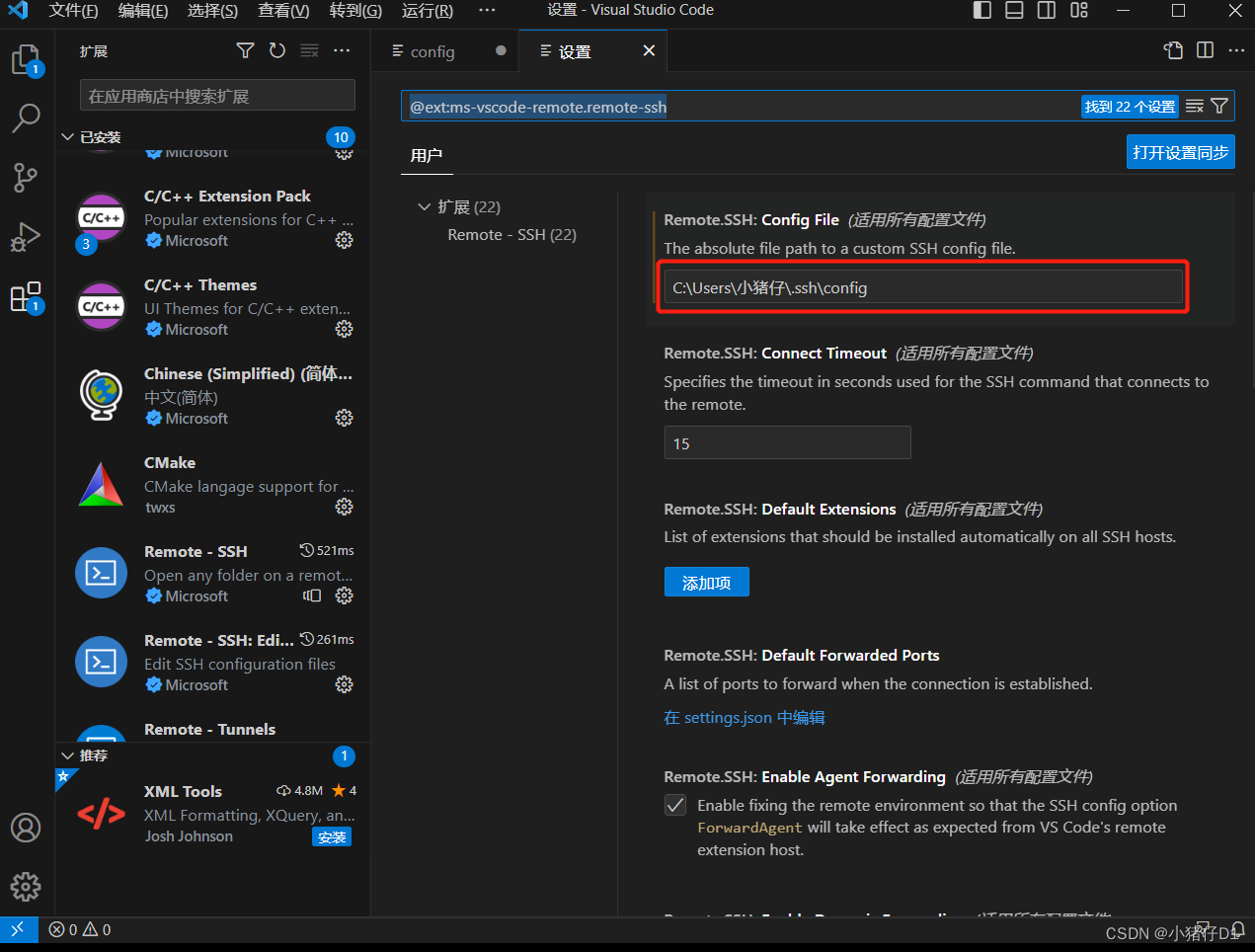This screenshot has width=1255, height=952.
Task: Install XML Tools with 安装 button
Action: coord(332,837)
